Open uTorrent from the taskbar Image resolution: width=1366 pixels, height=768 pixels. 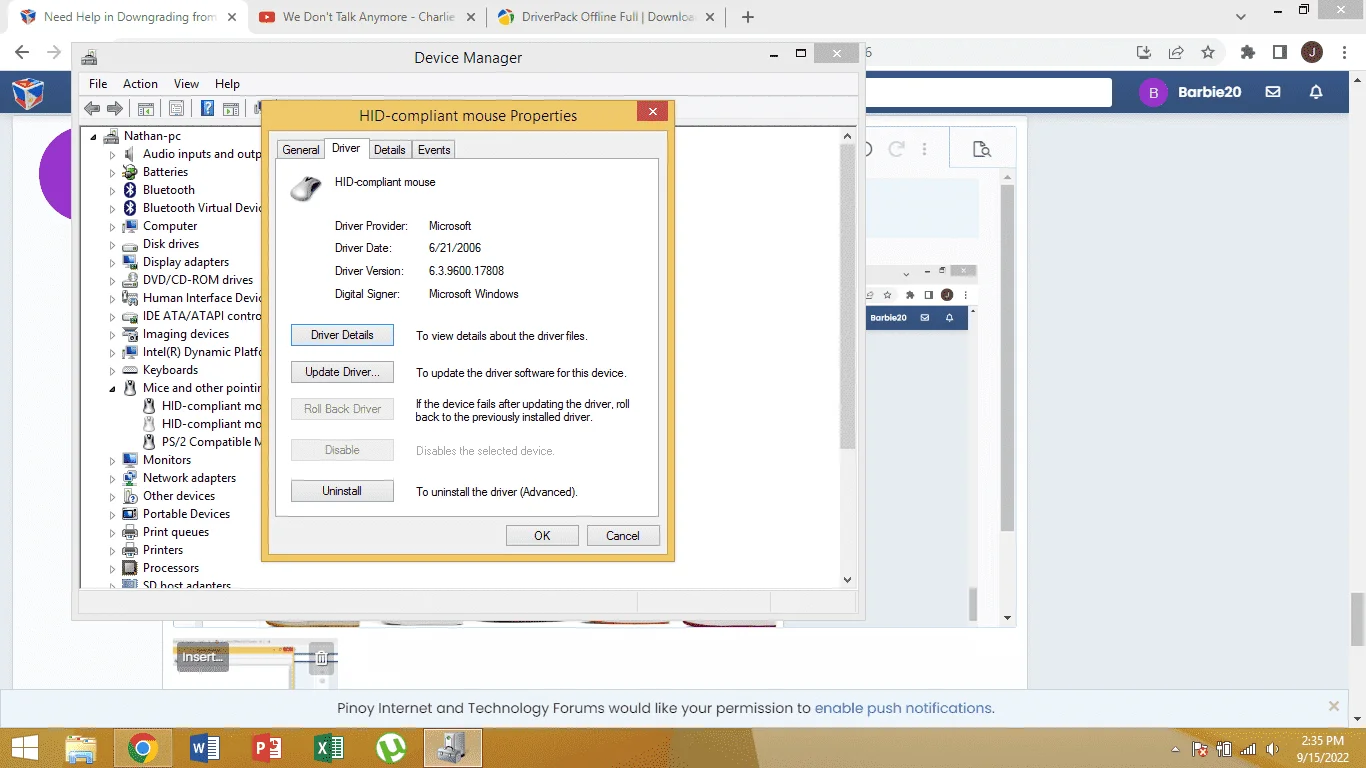pos(391,747)
